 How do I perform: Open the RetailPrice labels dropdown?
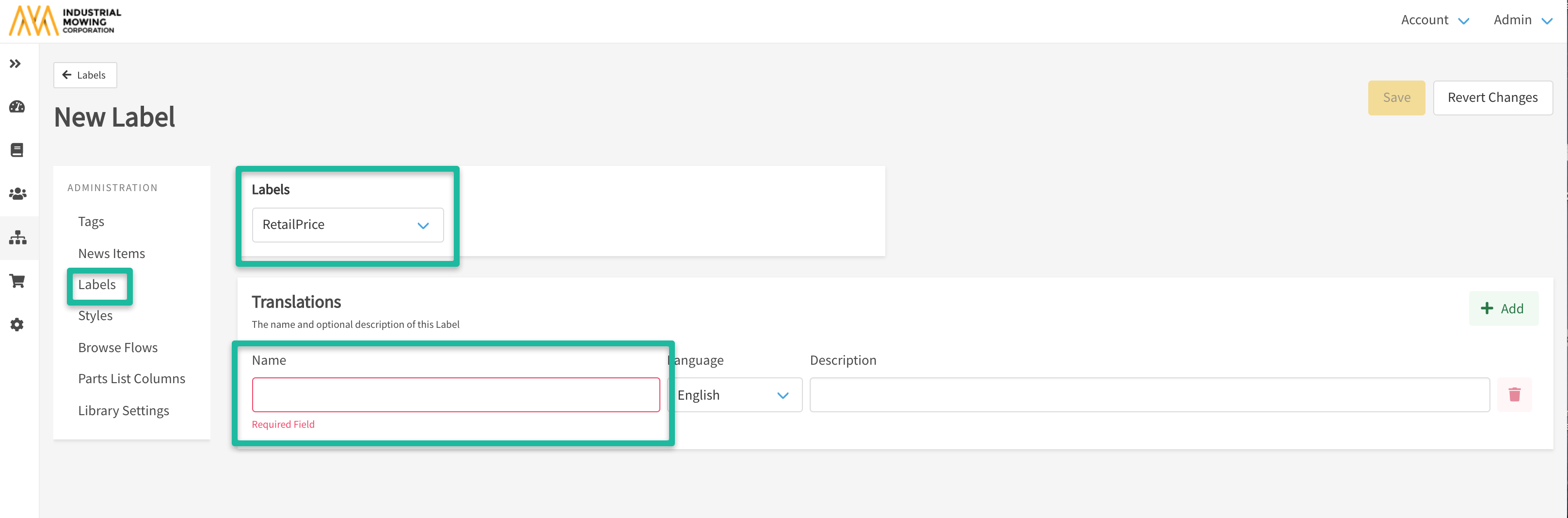pyautogui.click(x=348, y=225)
